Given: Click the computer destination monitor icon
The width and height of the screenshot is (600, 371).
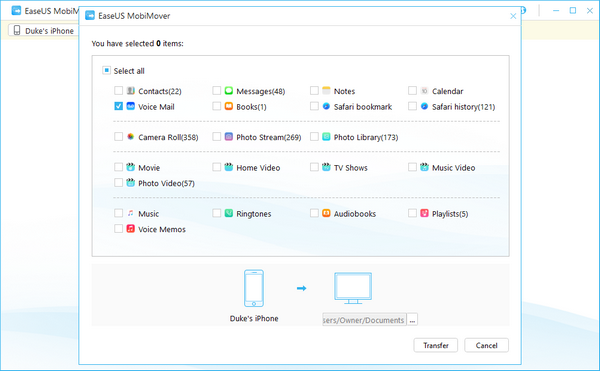Looking at the screenshot, I should pos(353,288).
